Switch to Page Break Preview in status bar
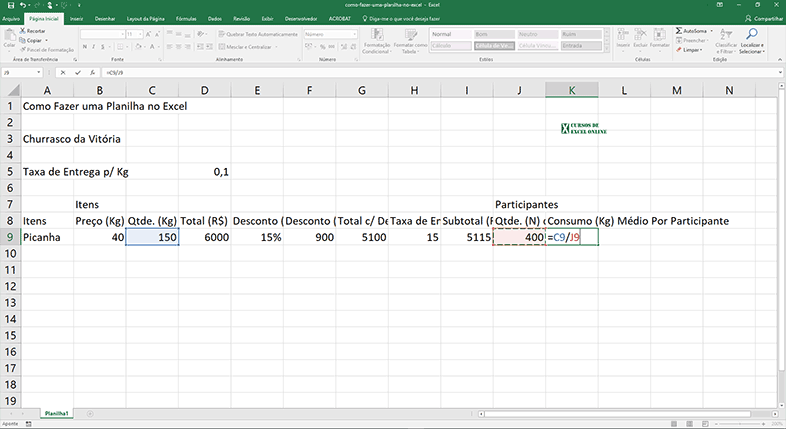The image size is (786, 429). point(705,424)
